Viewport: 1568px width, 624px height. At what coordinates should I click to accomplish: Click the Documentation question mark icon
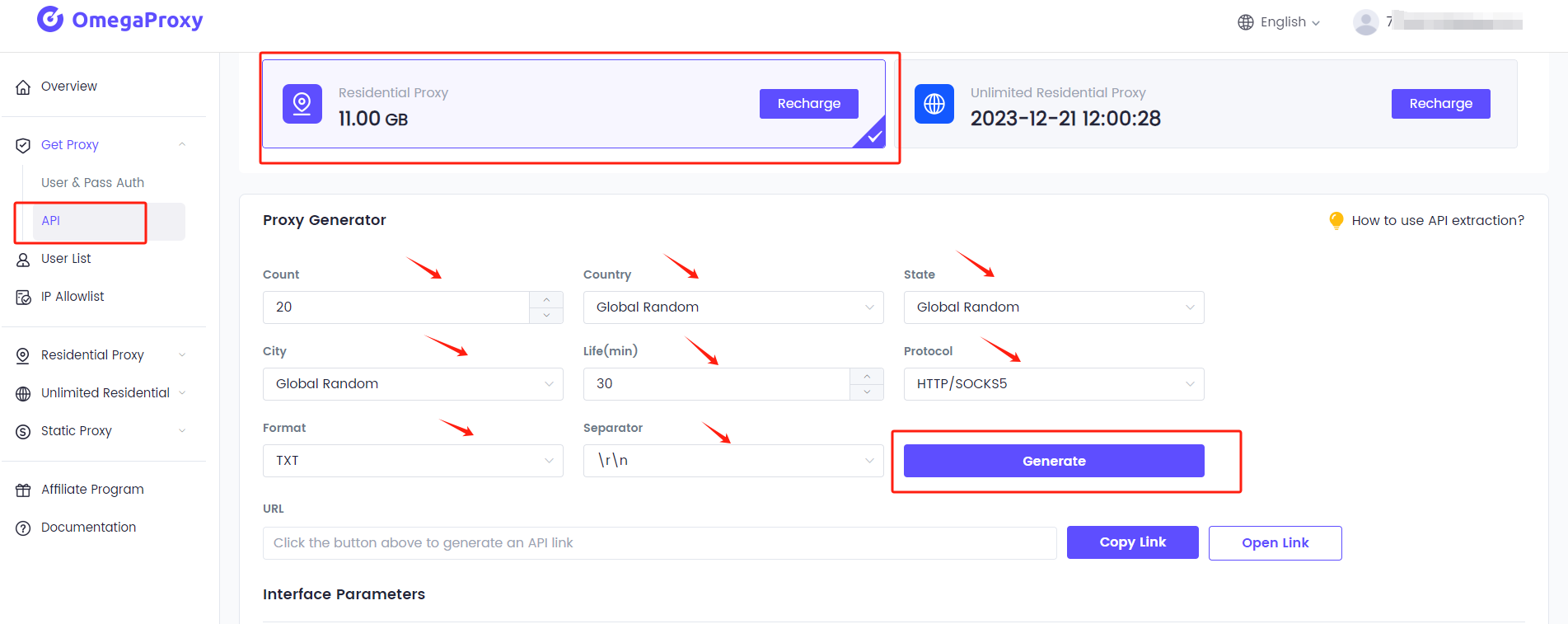[23, 528]
